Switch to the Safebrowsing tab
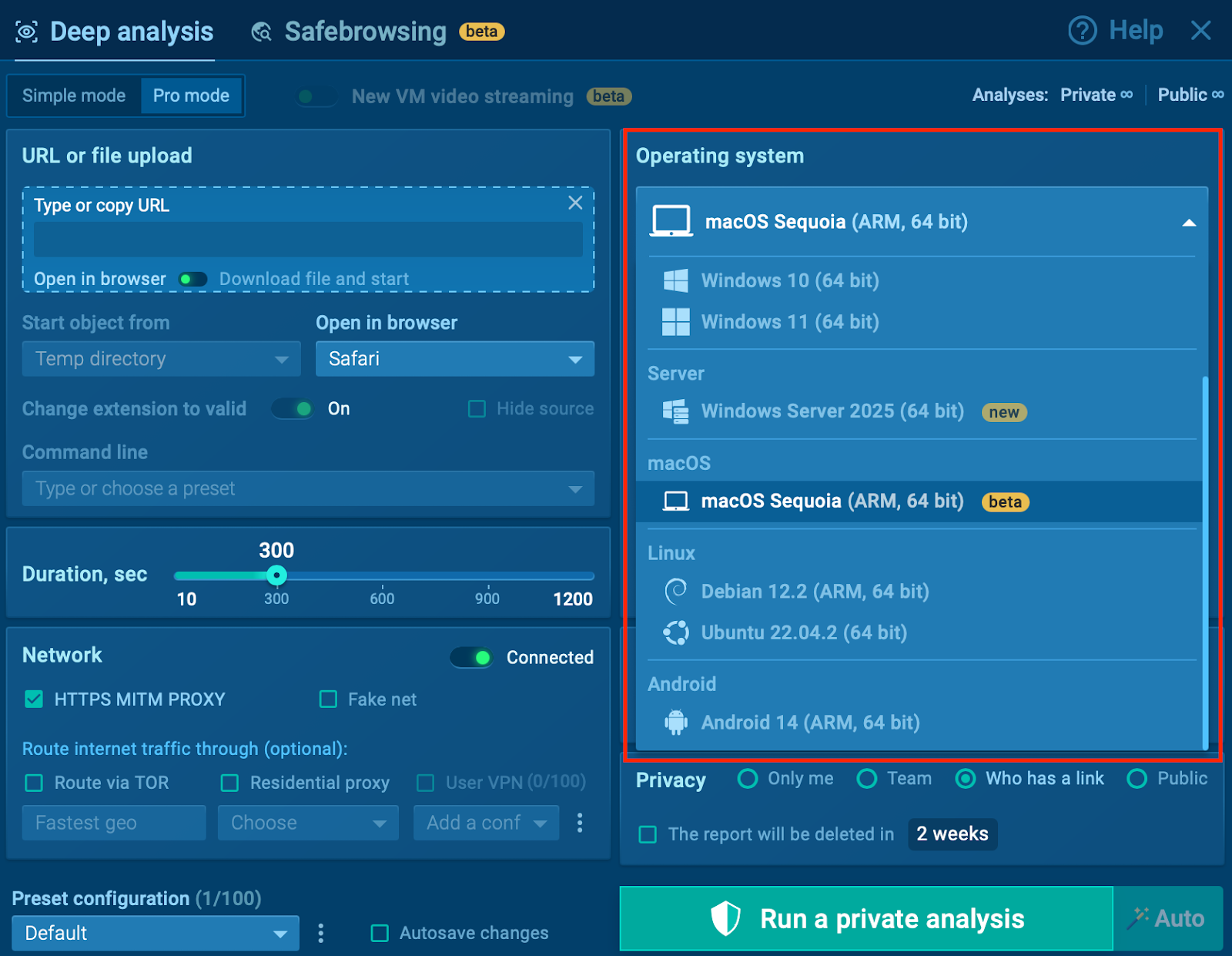 365,32
